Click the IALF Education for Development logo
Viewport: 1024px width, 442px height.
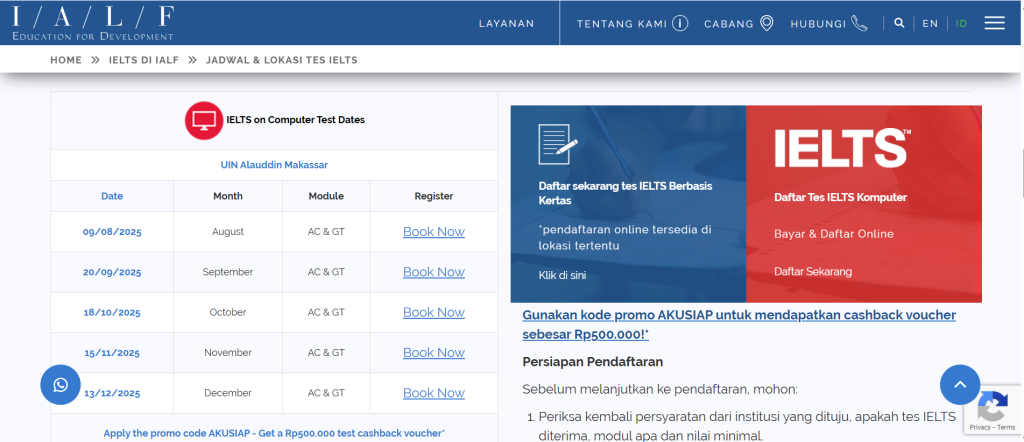pyautogui.click(x=93, y=22)
